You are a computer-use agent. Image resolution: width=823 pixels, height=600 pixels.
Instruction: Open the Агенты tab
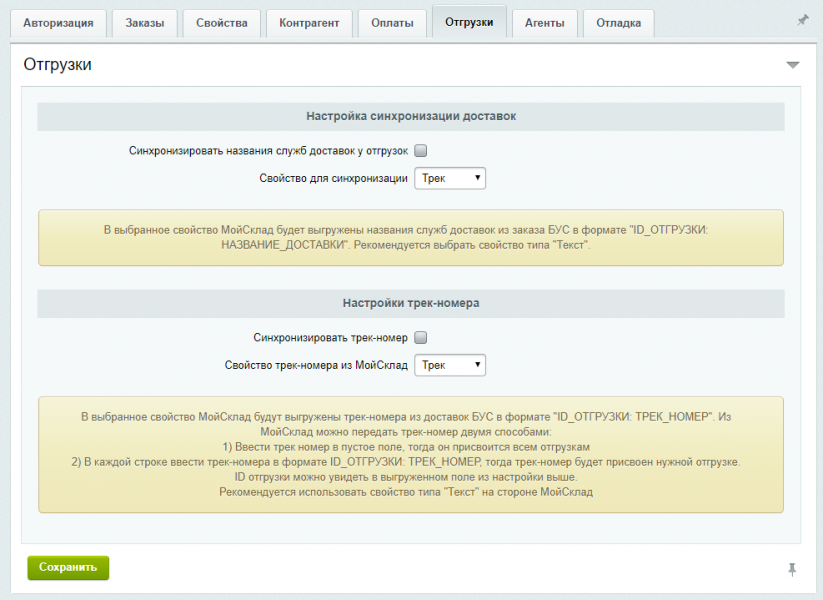point(544,23)
